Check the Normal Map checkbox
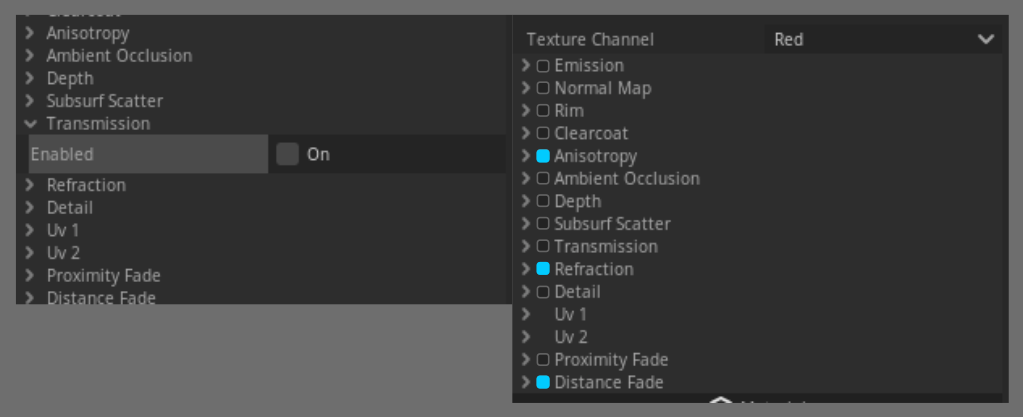 click(543, 88)
